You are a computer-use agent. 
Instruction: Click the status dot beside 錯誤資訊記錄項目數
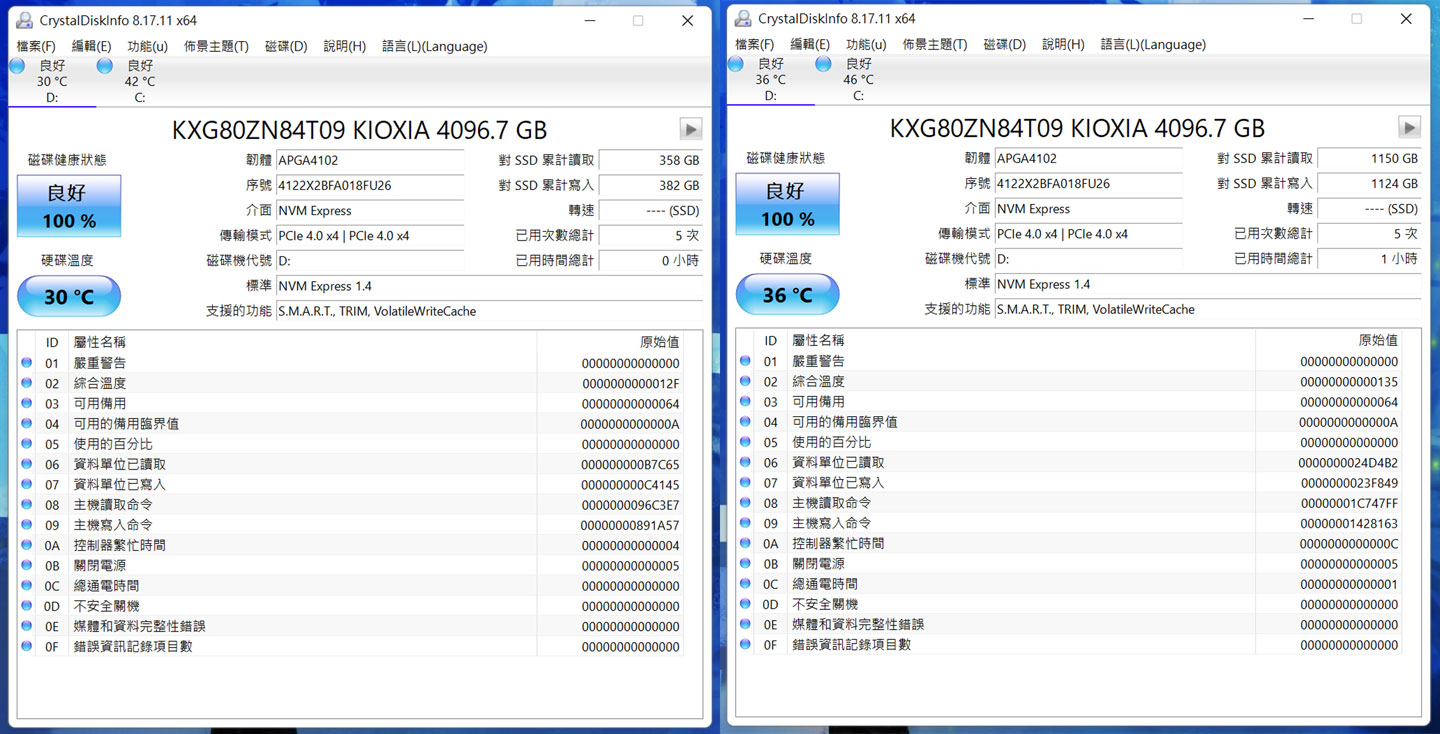(25, 646)
